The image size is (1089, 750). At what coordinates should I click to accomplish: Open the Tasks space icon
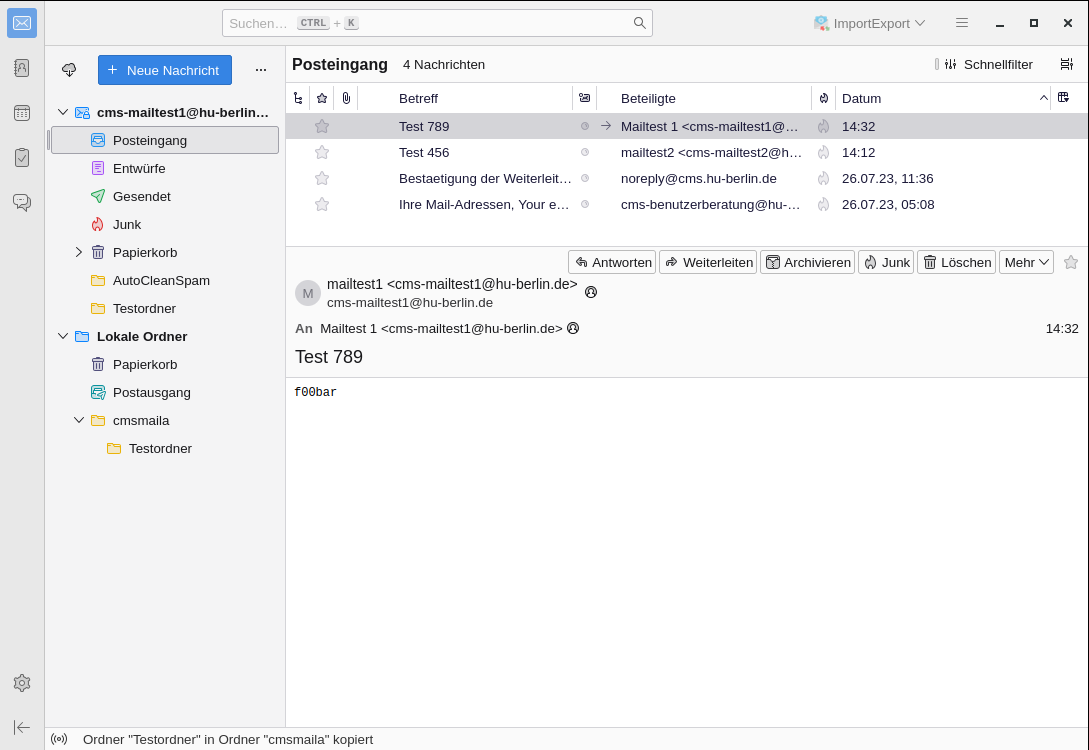(x=22, y=157)
